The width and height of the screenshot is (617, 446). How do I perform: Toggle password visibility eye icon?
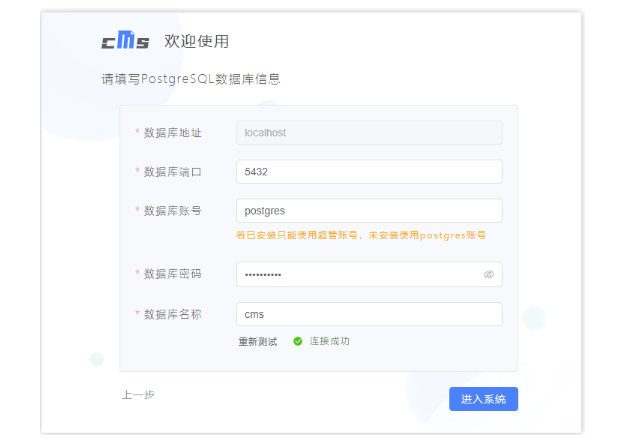point(489,274)
